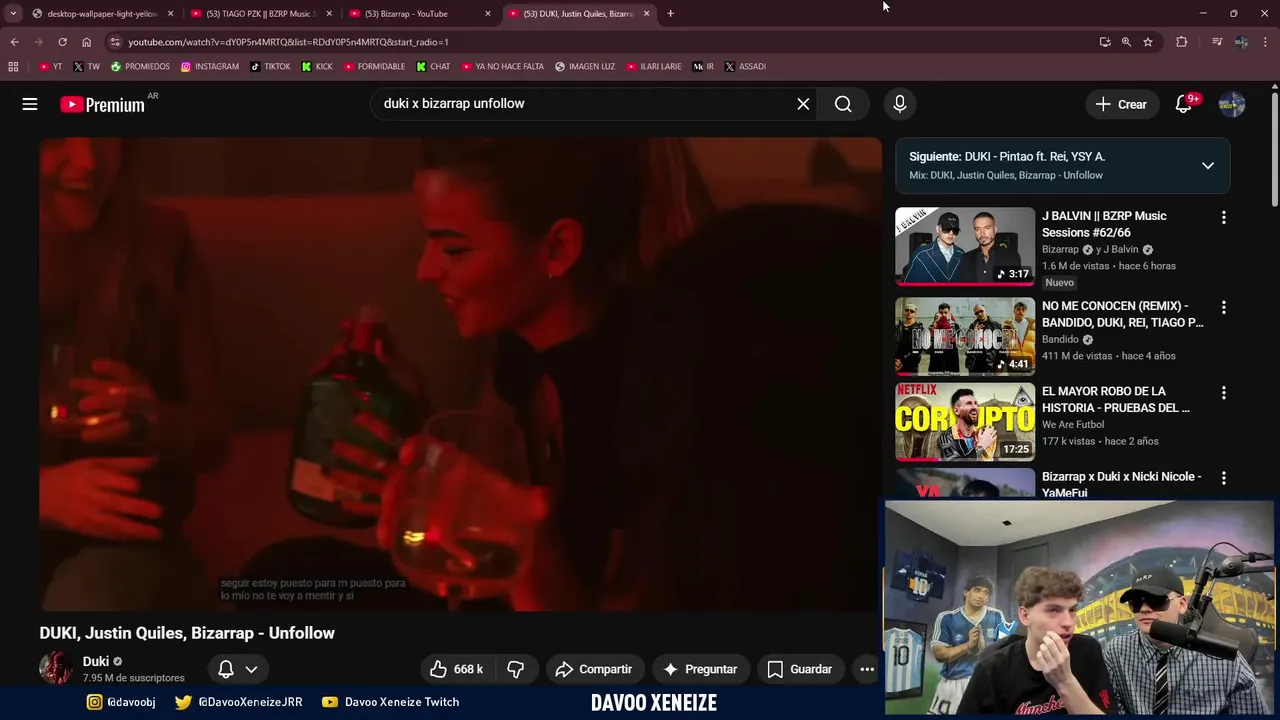Open the Duki channel name link
The width and height of the screenshot is (1280, 720).
96,661
